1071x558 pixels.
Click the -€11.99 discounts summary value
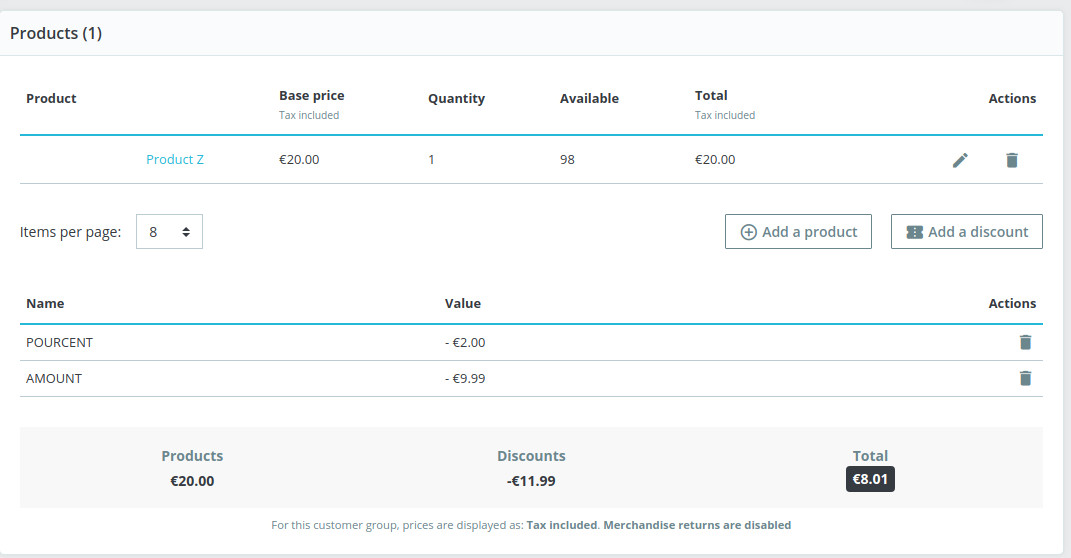coord(531,481)
